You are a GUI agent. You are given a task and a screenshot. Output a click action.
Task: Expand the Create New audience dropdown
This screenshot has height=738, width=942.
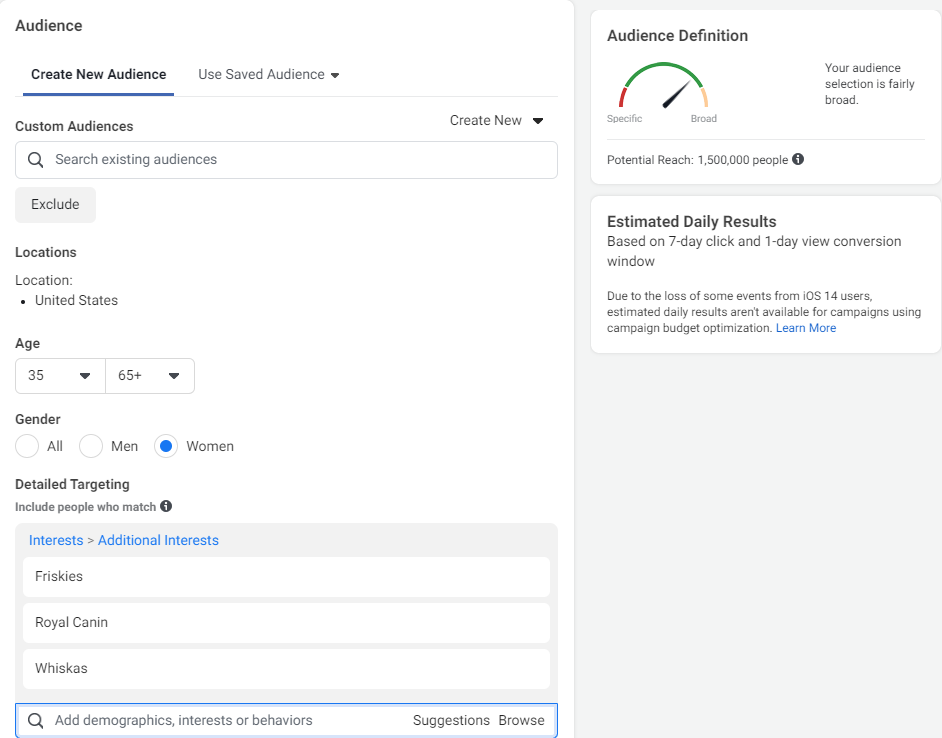coord(497,120)
